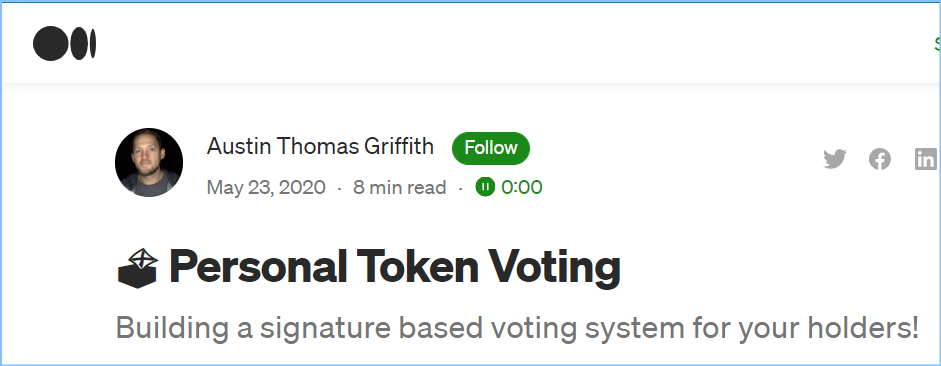Open the Austin Thomas Griffith author link
This screenshot has width=941, height=366.
(320, 146)
